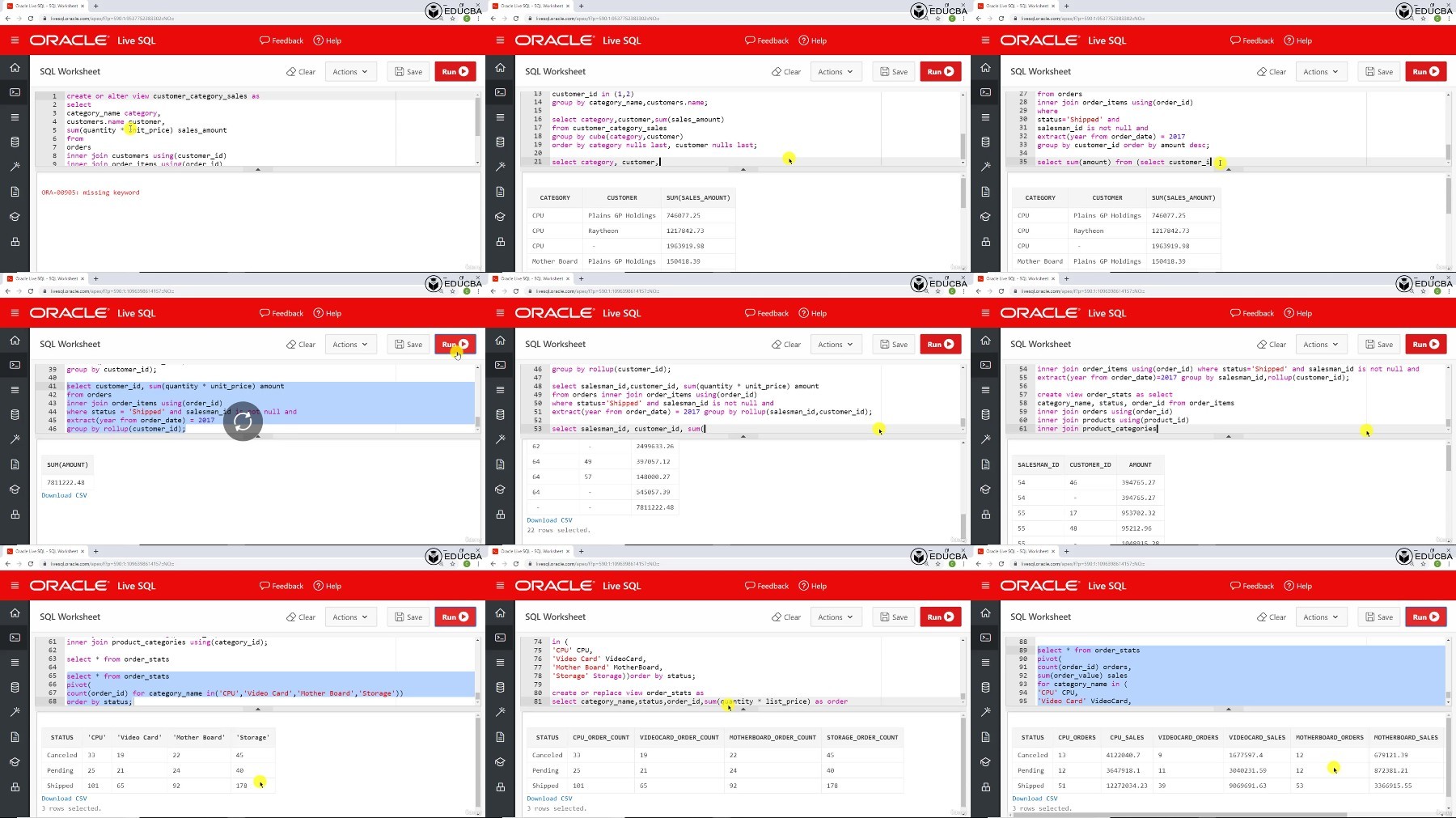Expand Actions dropdown in the CPU_SALES worksheet
Screen dimensions: 1456x818
pos(1321,617)
